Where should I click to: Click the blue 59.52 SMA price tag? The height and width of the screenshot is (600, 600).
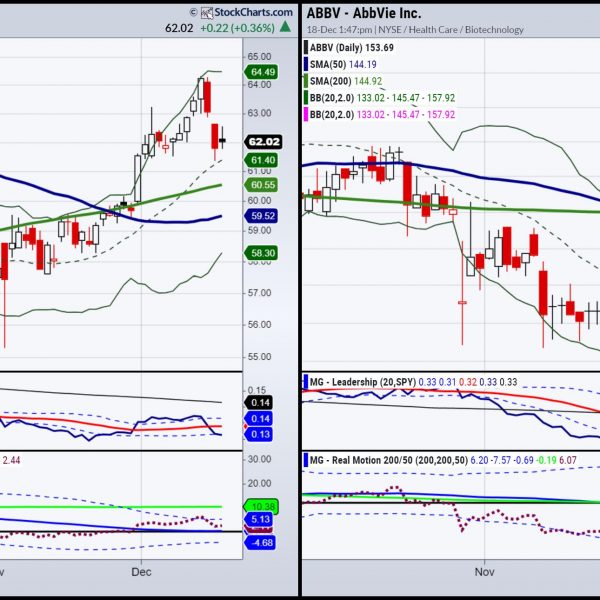261,216
